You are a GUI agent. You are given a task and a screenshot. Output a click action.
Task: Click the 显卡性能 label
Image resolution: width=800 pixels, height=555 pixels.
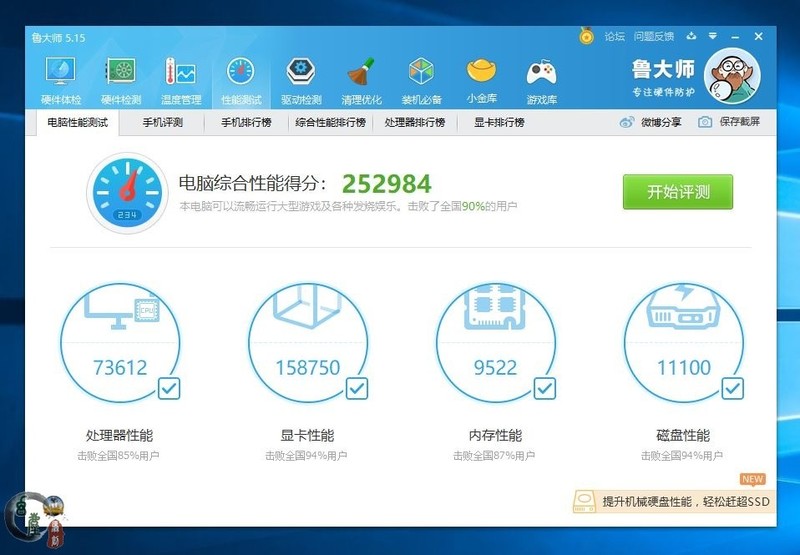(x=307, y=435)
